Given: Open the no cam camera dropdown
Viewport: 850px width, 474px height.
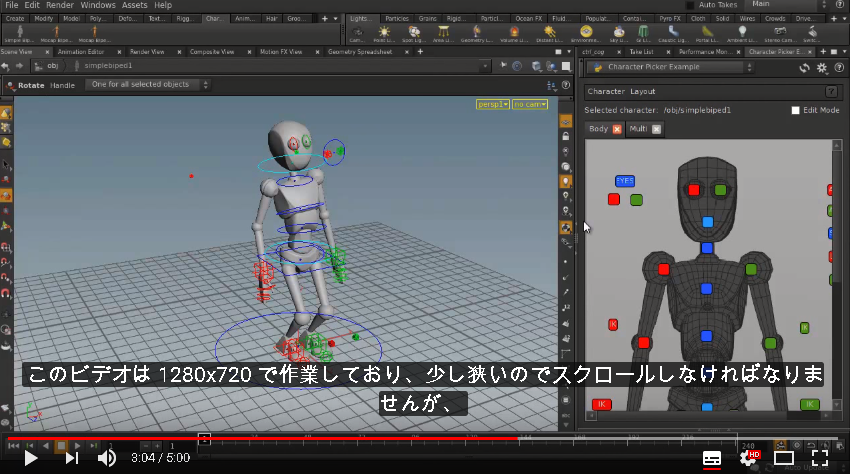Looking at the screenshot, I should [530, 104].
